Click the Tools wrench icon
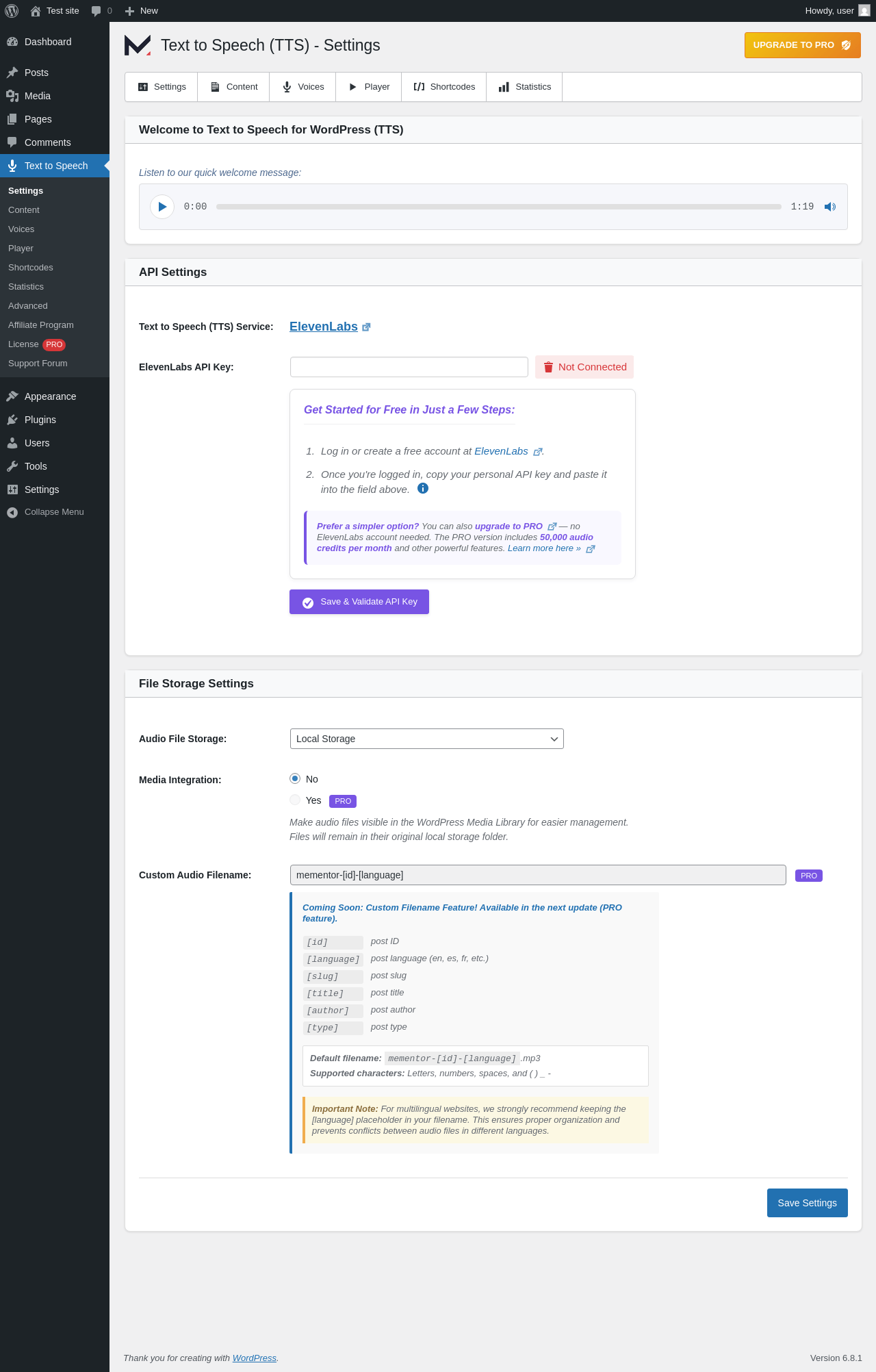Screen dimensions: 876x1372 pos(12,466)
